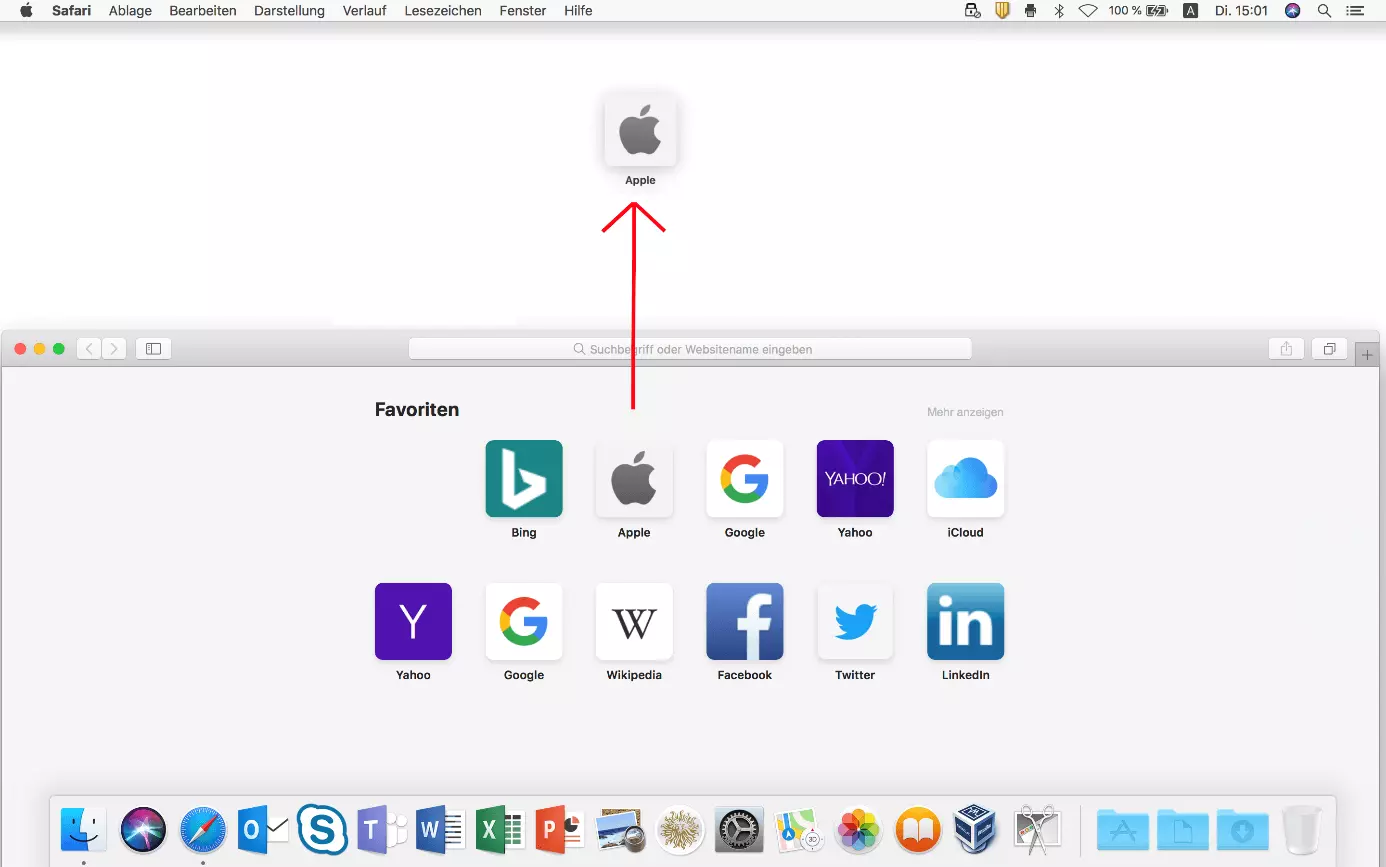Click the Wi-Fi menu bar icon
This screenshot has height=867, width=1386.
(x=1088, y=11)
